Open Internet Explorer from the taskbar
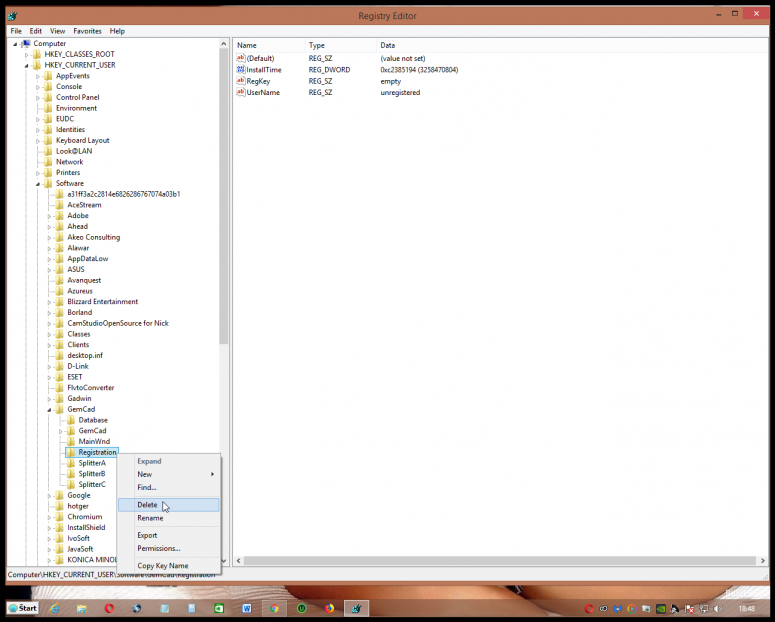The height and width of the screenshot is (622, 775). (x=54, y=609)
